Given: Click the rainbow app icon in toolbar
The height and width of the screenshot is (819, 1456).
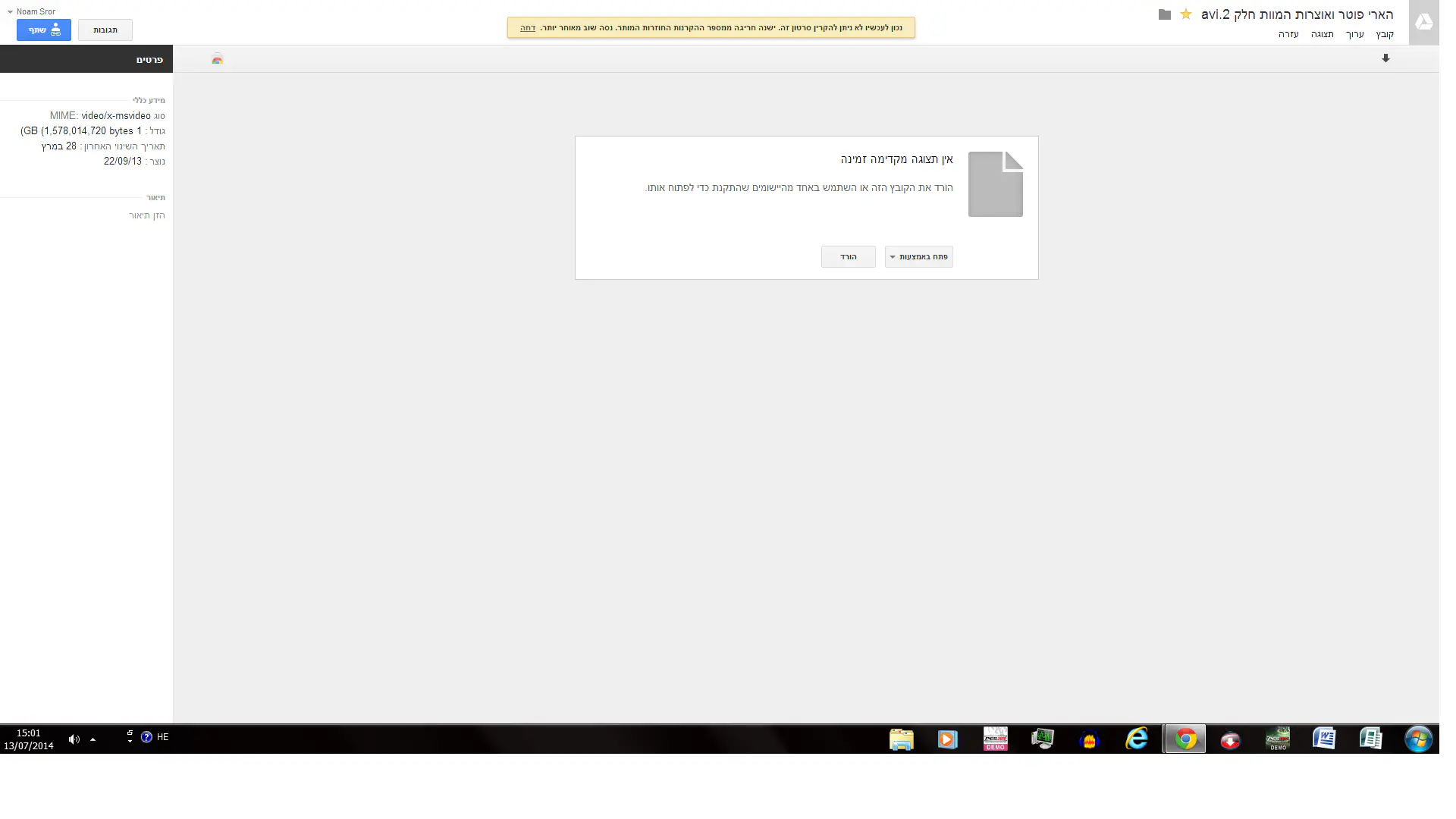Looking at the screenshot, I should point(218,59).
